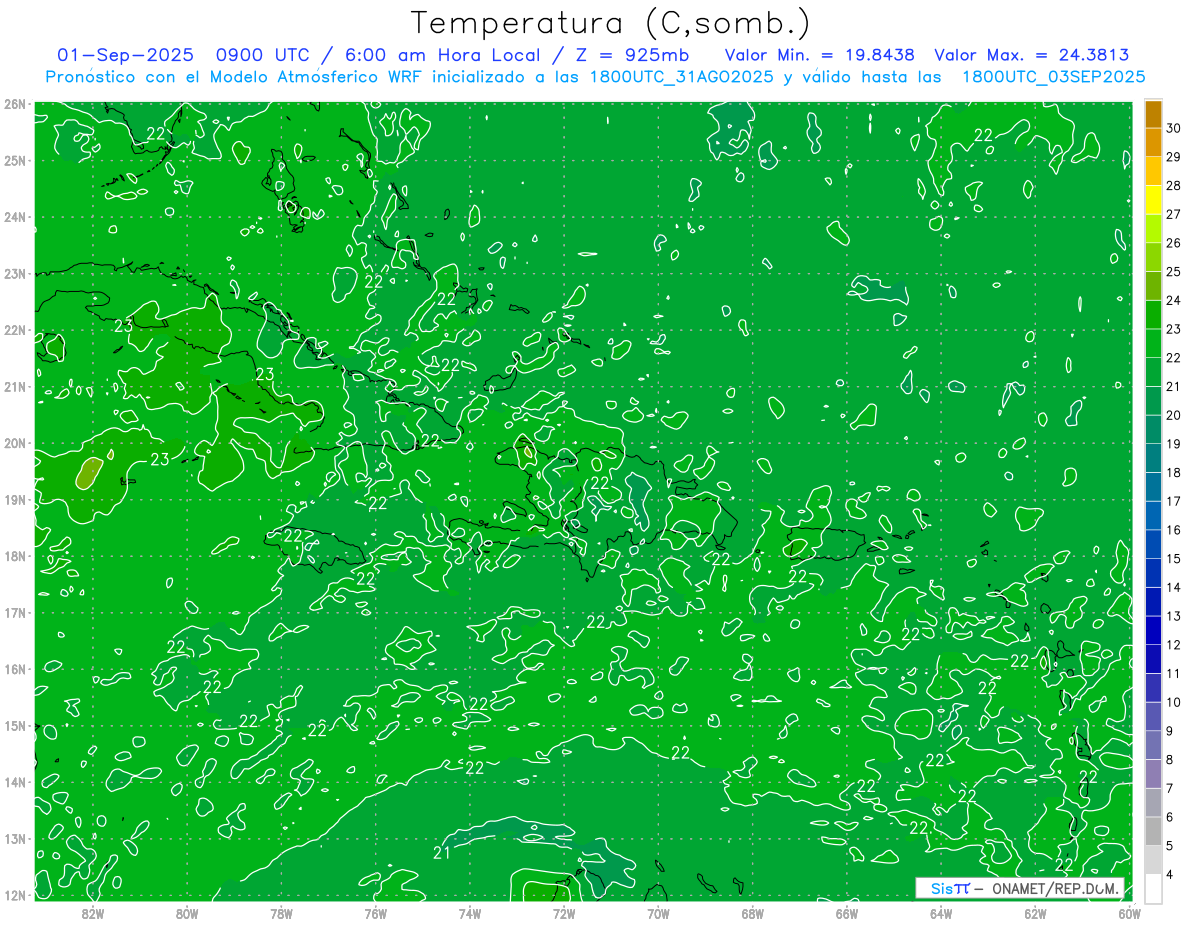Click the color scale label '16'

(x=1173, y=530)
